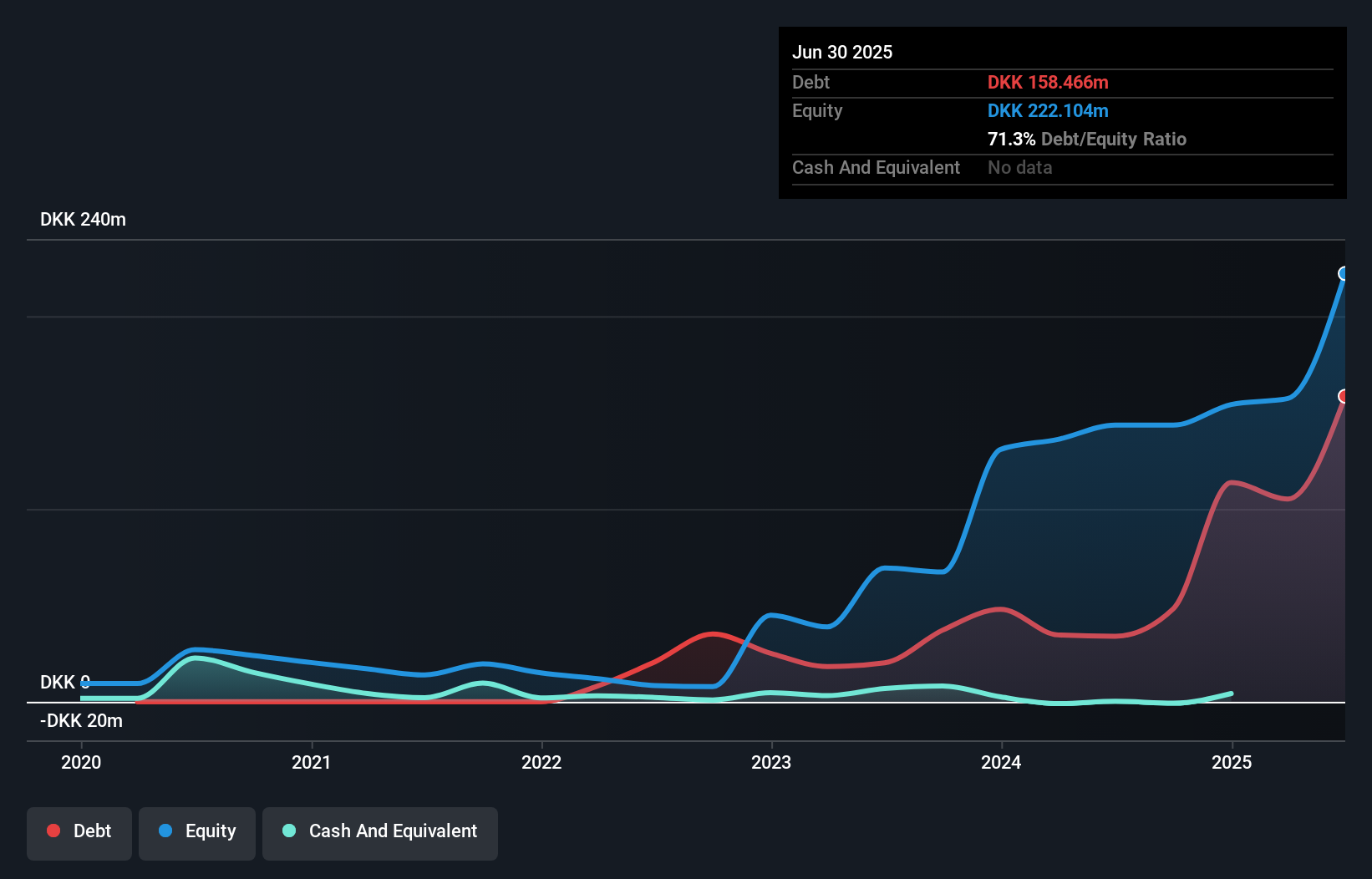Select the blue Equity endpoint marker on the chart
Viewport: 1372px width, 879px height.
click(x=1344, y=274)
